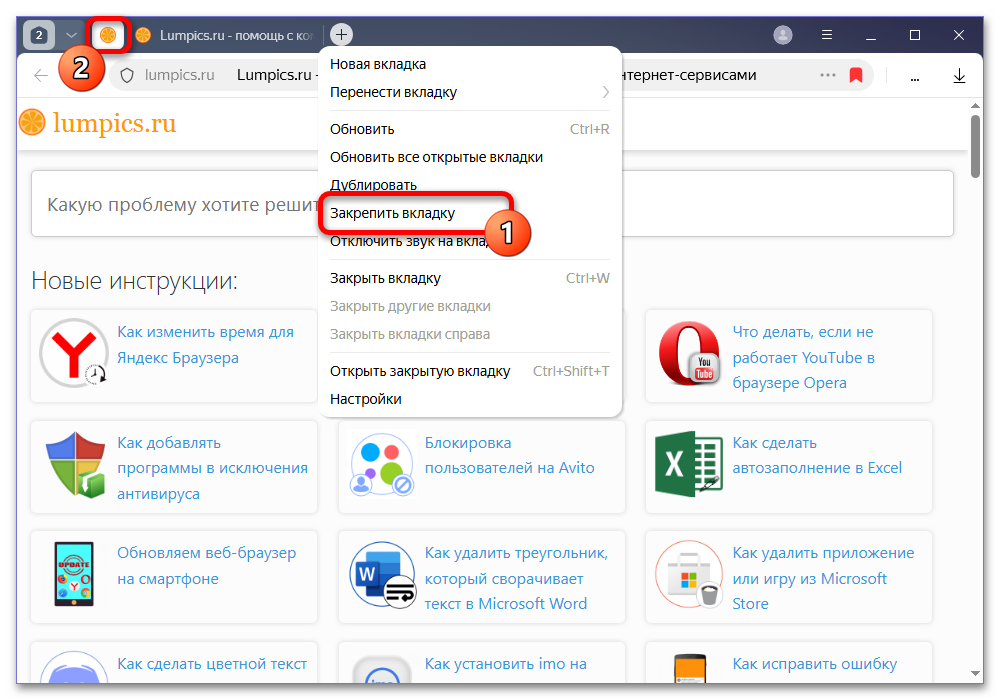This screenshot has height=700, width=1000.
Task: Open 'Обновляем веб-браузер на смартфоне' link
Action: (206, 565)
